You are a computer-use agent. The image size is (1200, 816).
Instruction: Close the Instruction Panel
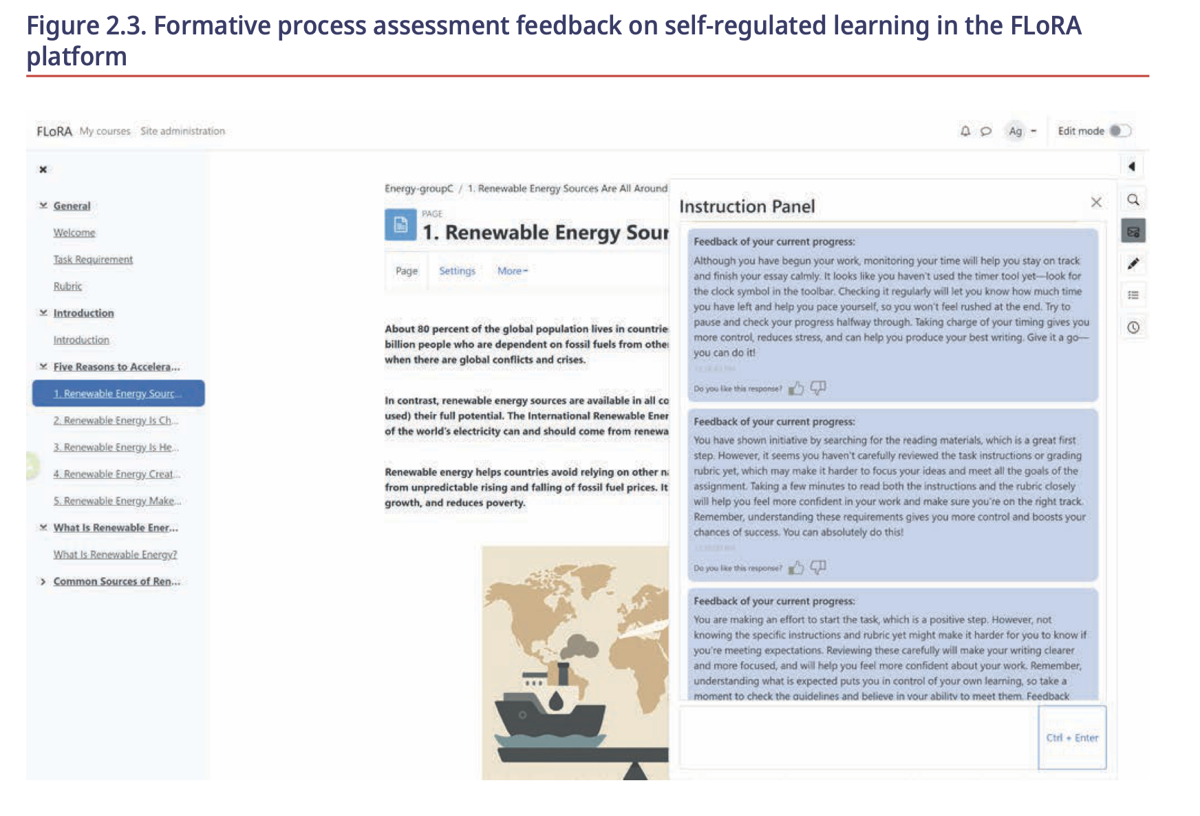click(1096, 202)
